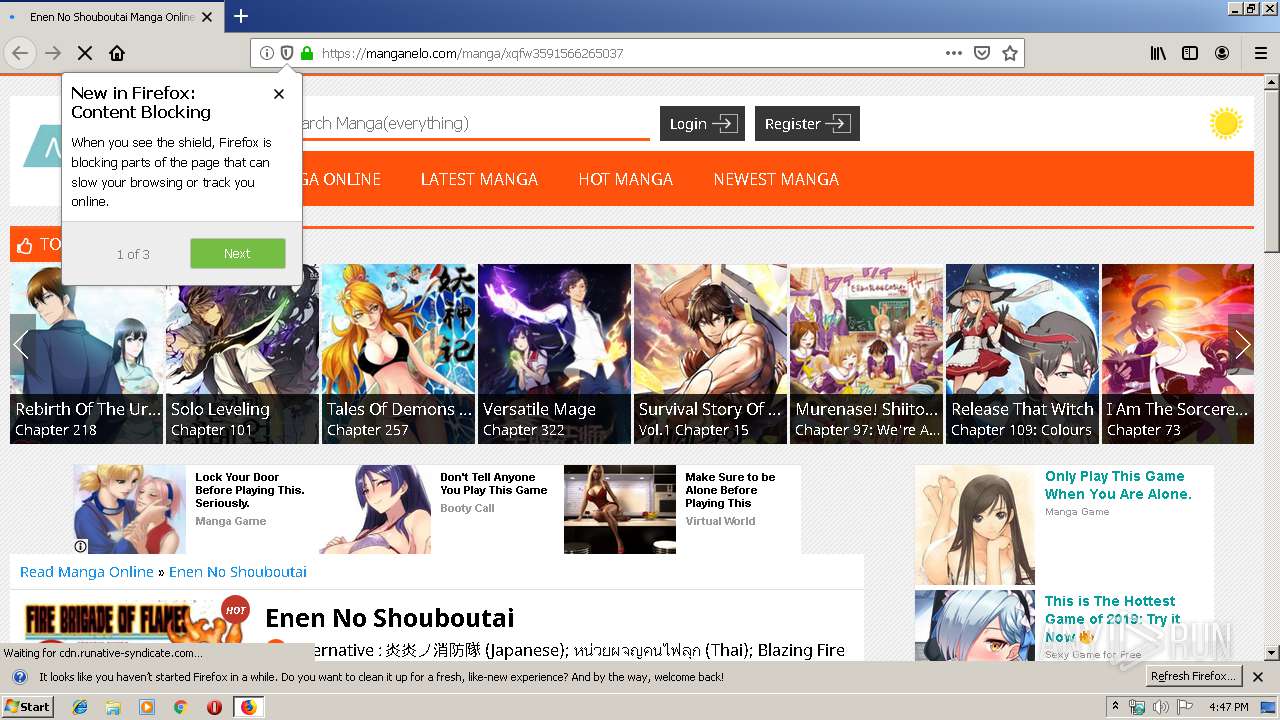Go back to the previous page
The image size is (1280, 720).
(20, 53)
